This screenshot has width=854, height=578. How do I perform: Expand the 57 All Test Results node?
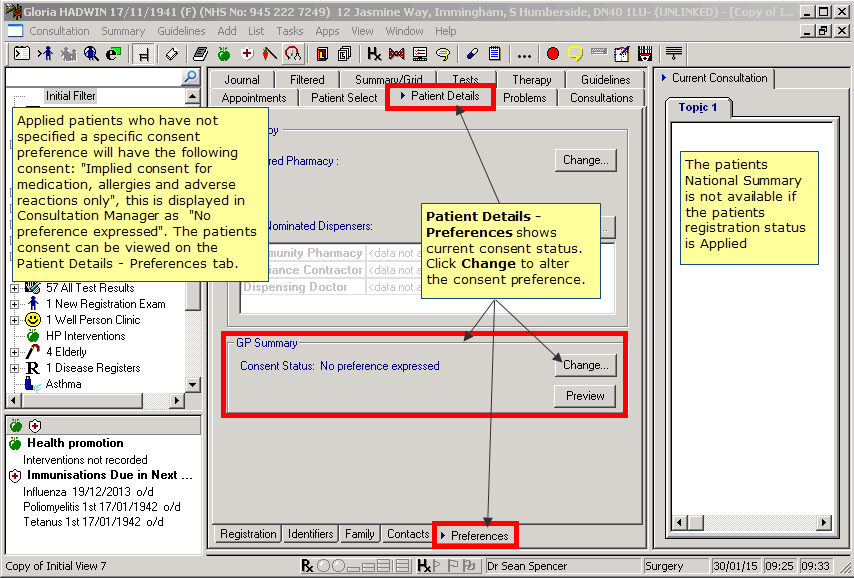(x=15, y=288)
